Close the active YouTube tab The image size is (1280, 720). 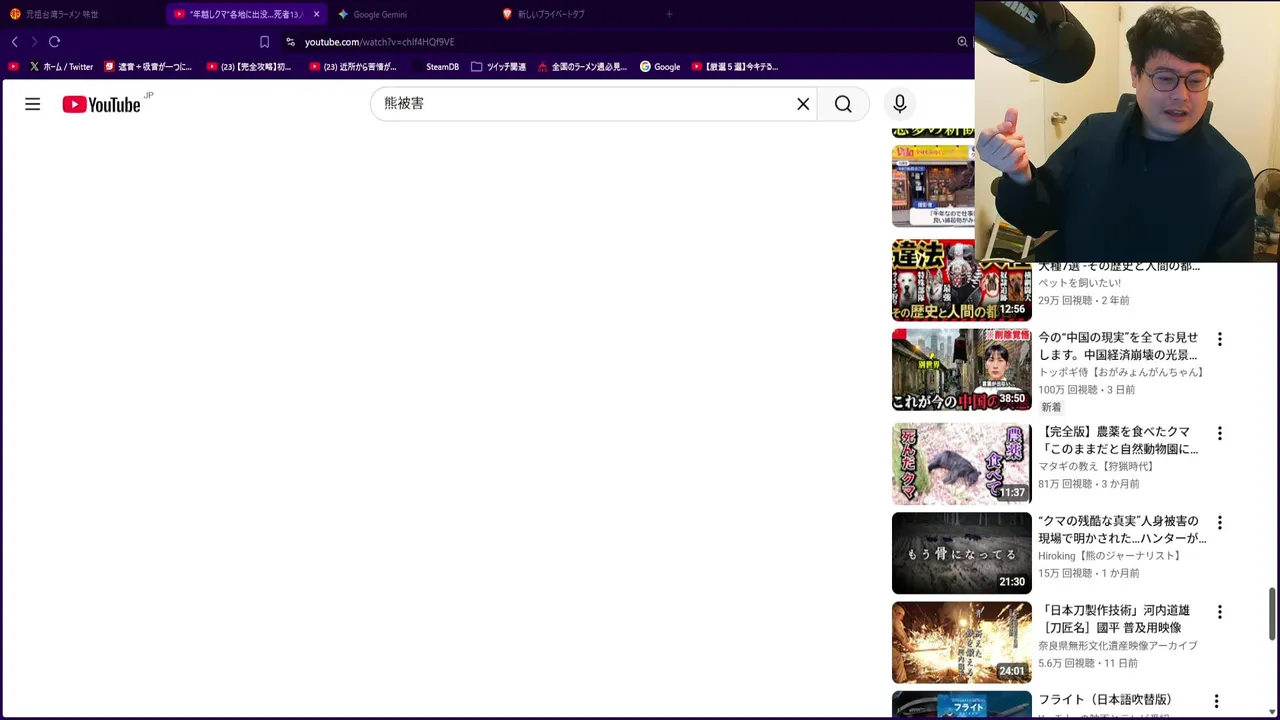click(316, 14)
